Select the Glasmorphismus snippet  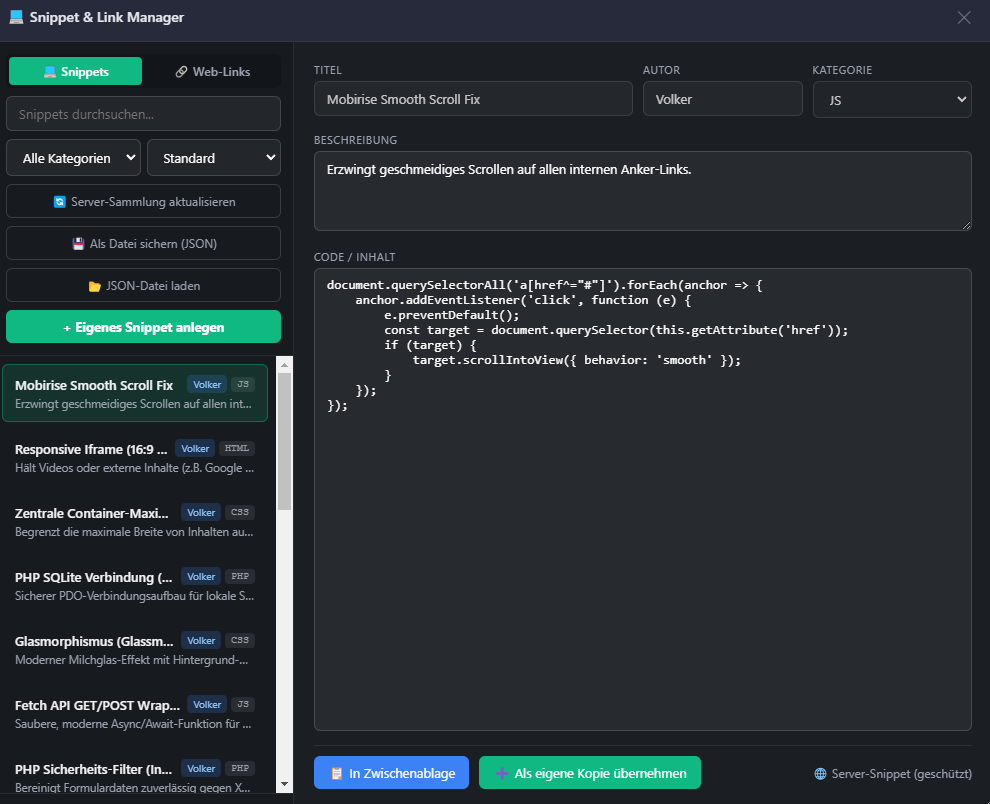tap(135, 650)
